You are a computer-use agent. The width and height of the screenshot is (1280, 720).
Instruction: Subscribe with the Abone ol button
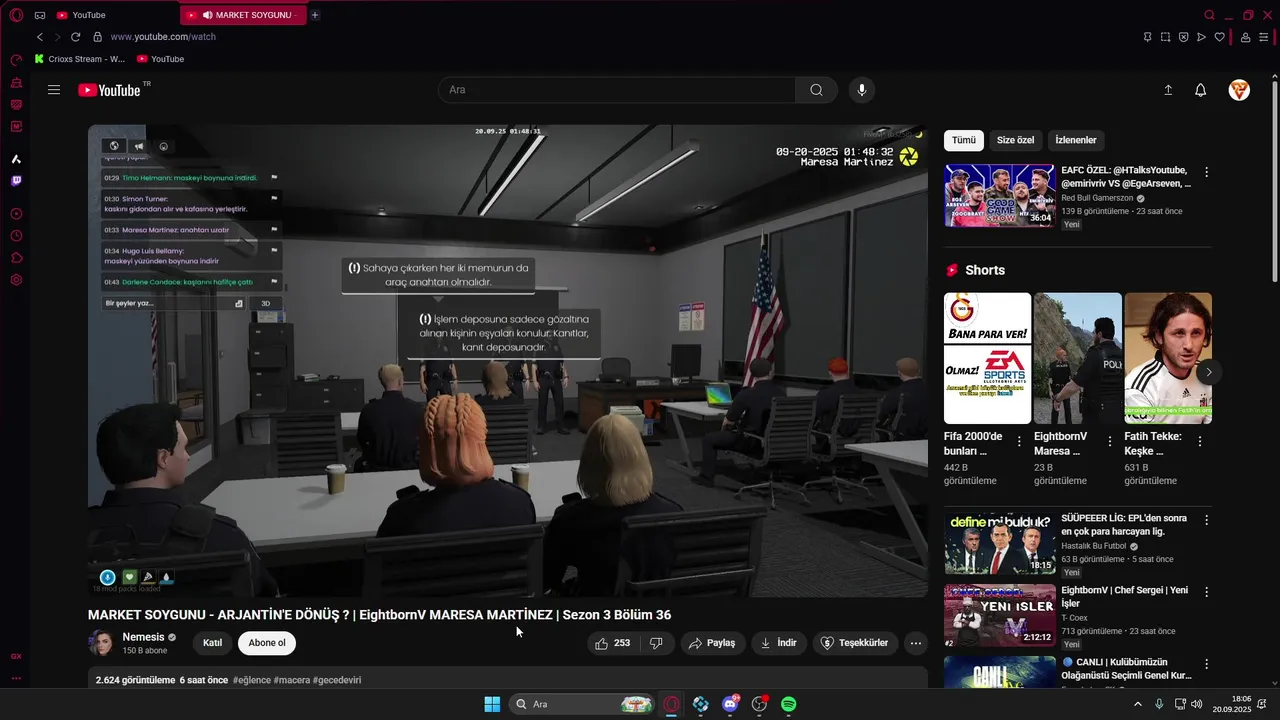pos(267,643)
